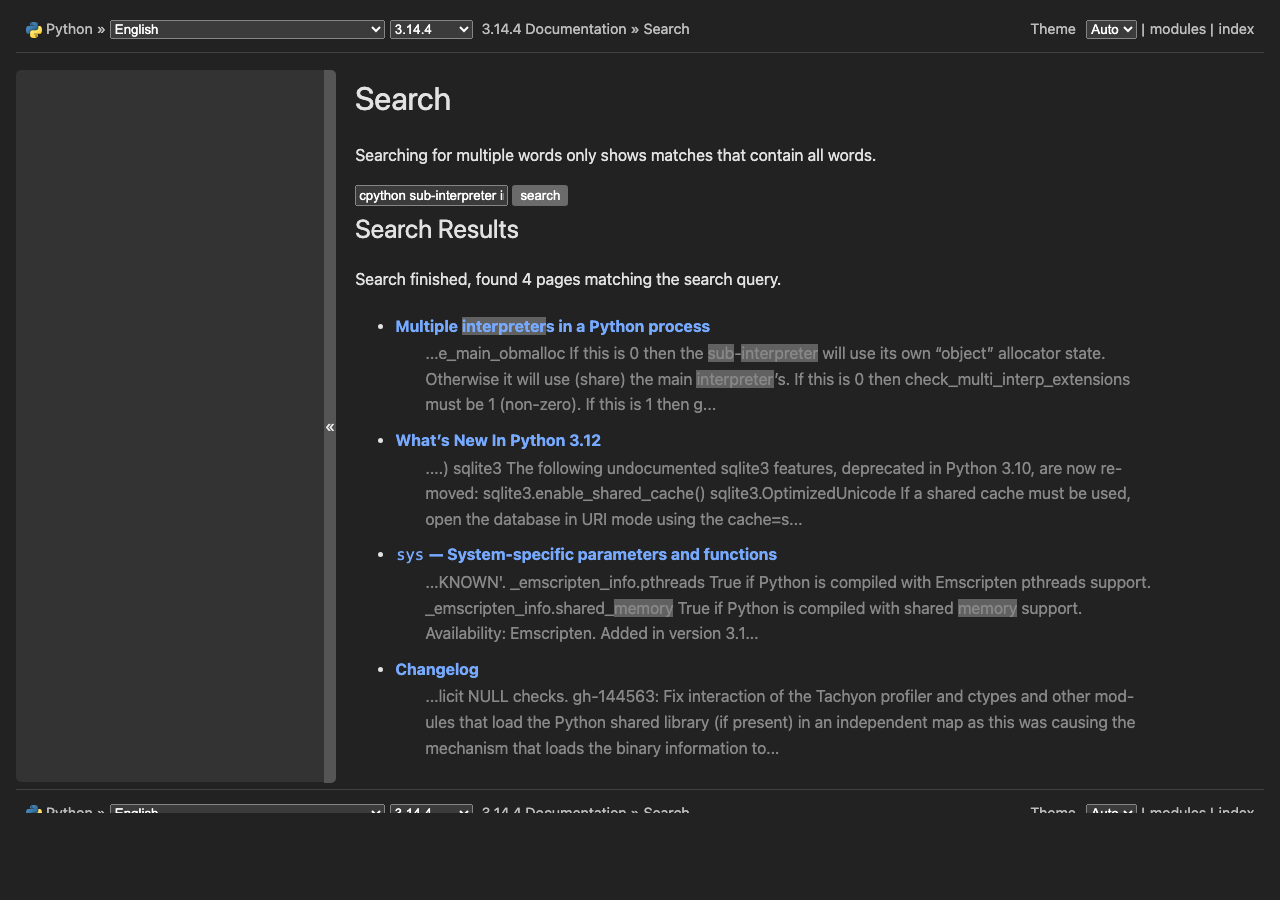
Task: Click the Python home link at top
Action: (x=69, y=30)
